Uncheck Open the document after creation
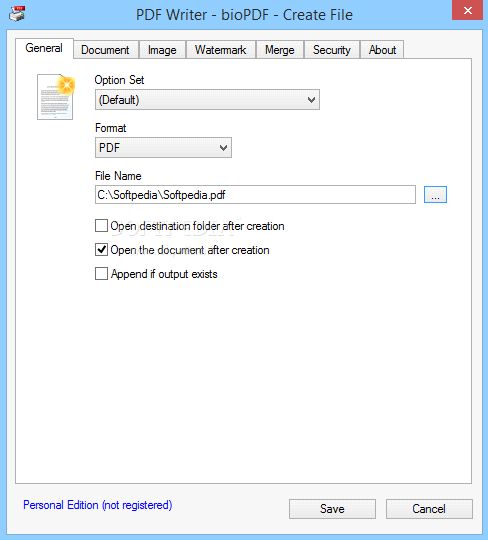Viewport: 488px width, 540px height. click(x=101, y=250)
